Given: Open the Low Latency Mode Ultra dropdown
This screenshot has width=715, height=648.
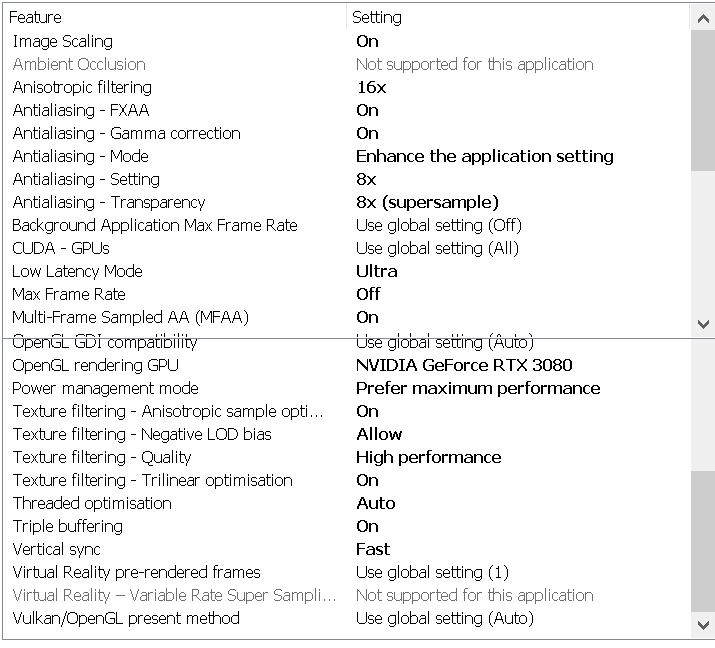Looking at the screenshot, I should click(377, 271).
